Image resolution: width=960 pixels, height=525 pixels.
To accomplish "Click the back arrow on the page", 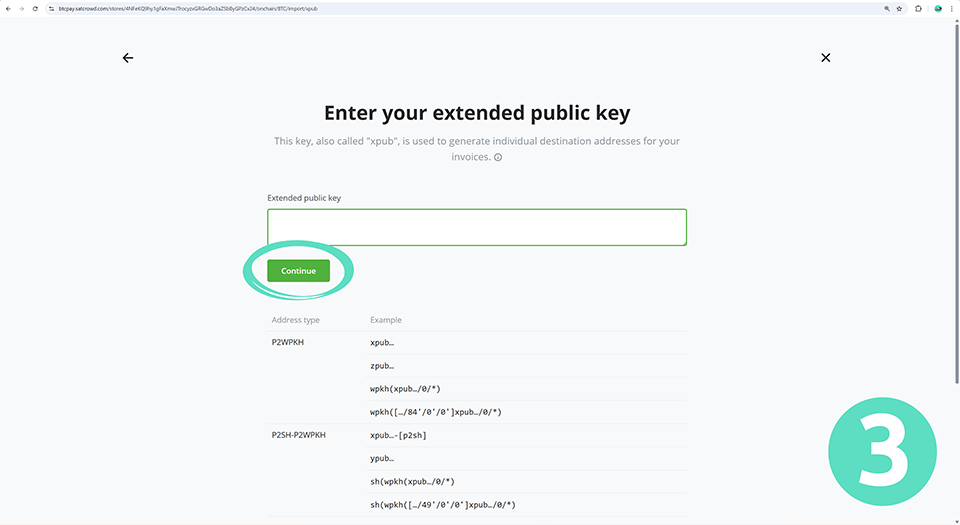I will 128,58.
